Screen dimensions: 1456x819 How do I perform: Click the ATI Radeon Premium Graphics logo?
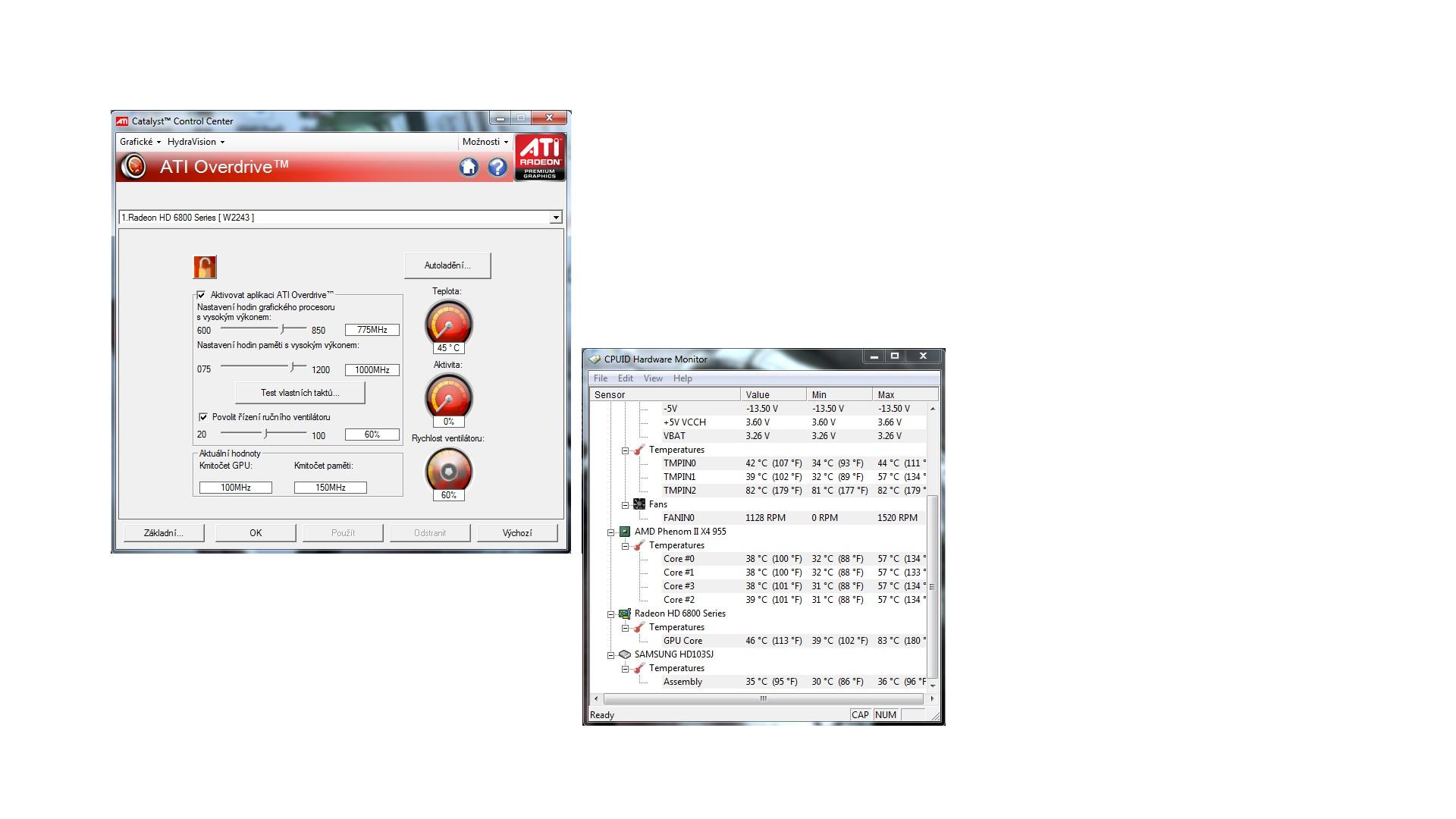539,158
